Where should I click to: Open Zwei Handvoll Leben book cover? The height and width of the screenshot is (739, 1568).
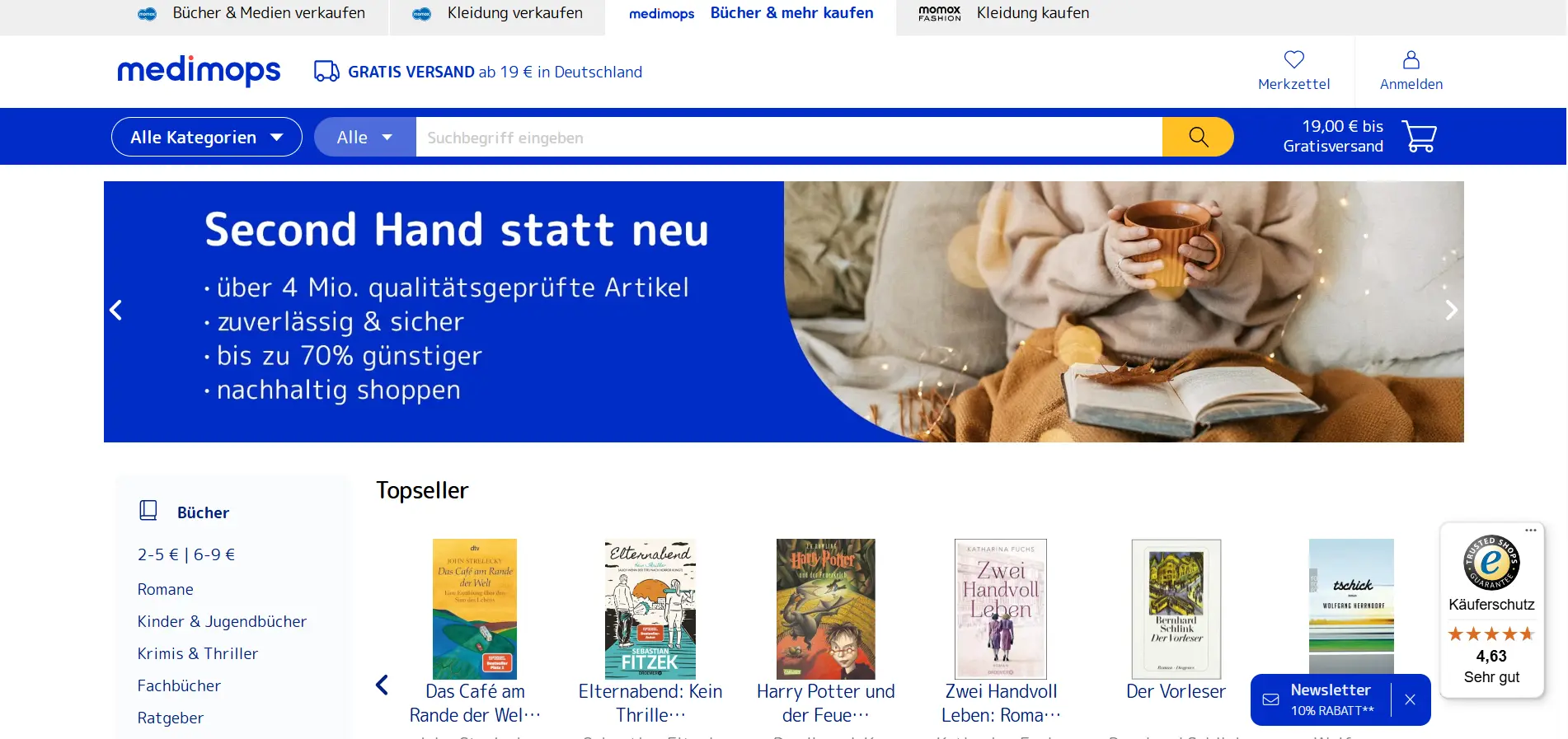pos(1001,609)
